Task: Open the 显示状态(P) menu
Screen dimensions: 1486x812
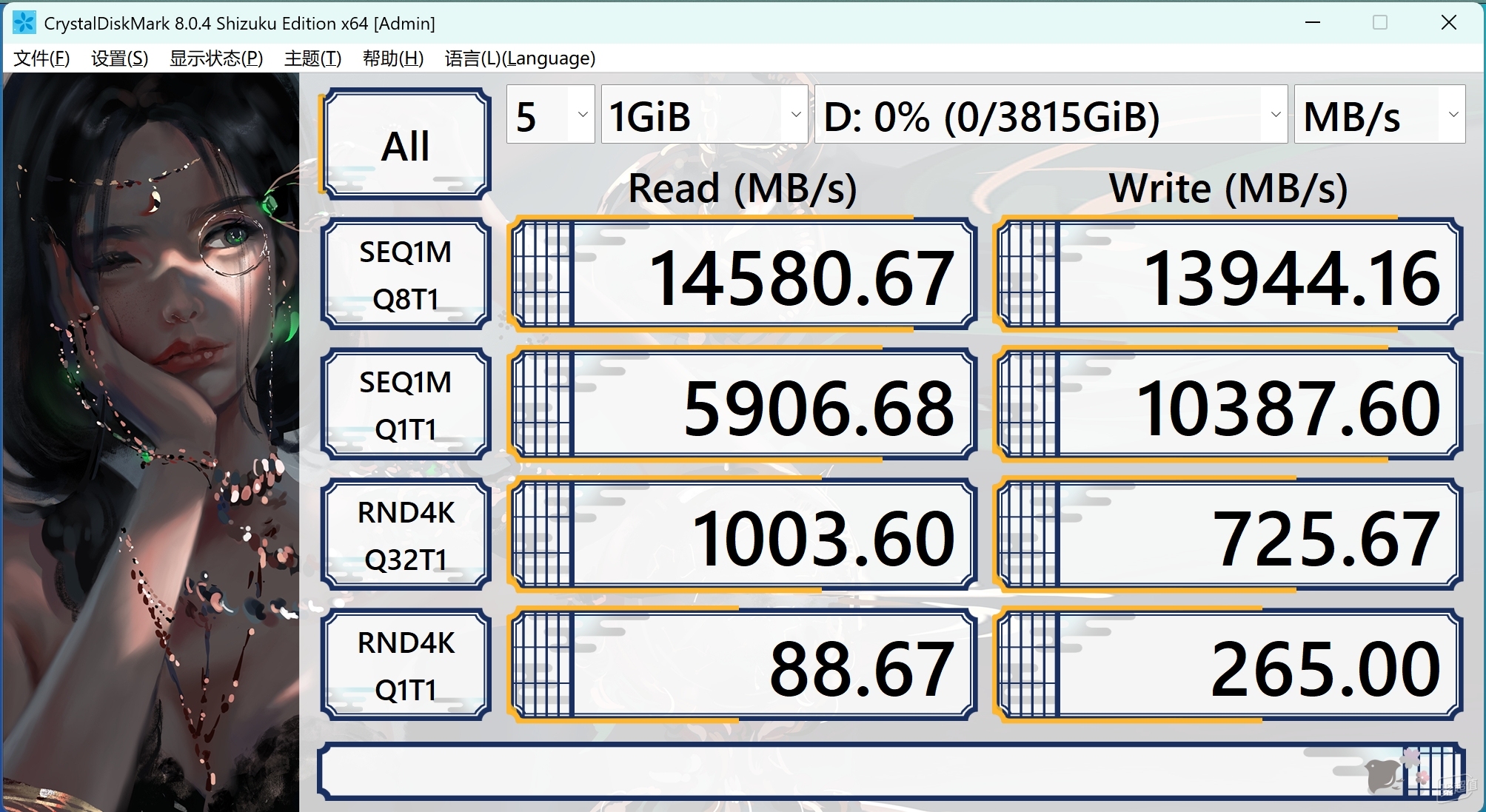Action: click(x=216, y=58)
